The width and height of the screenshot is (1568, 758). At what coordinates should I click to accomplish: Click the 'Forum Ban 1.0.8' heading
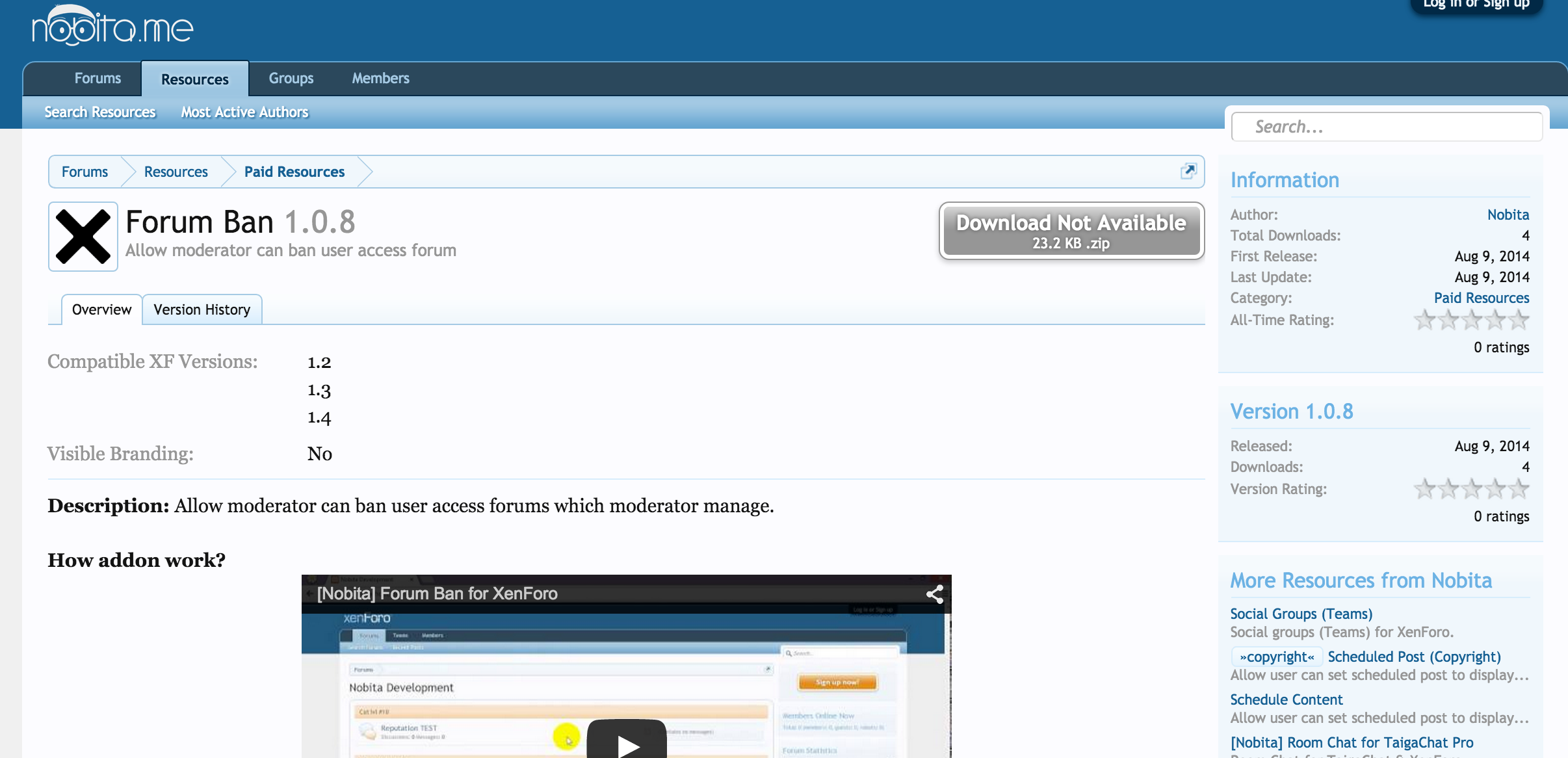(241, 222)
